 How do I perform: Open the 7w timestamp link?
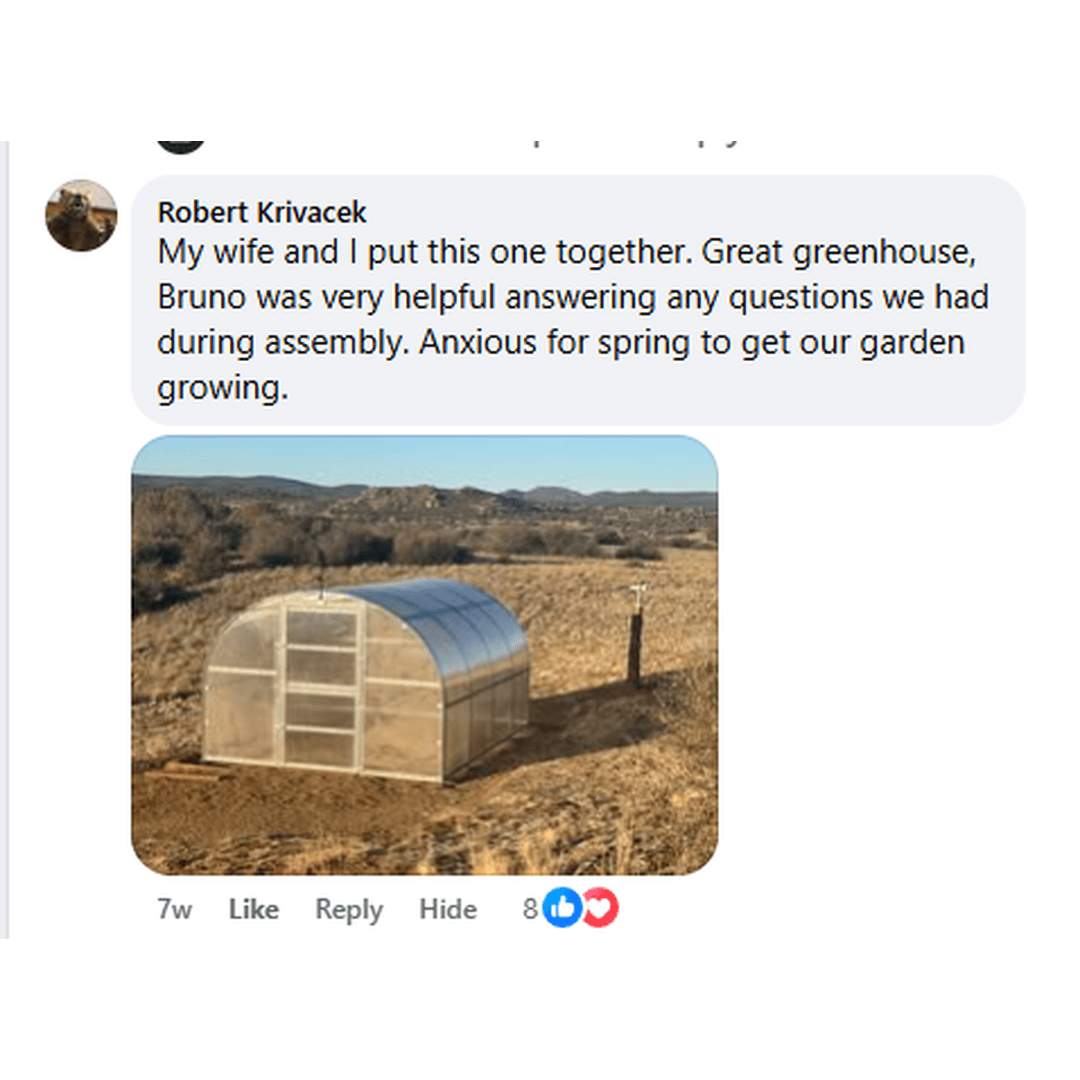[174, 909]
